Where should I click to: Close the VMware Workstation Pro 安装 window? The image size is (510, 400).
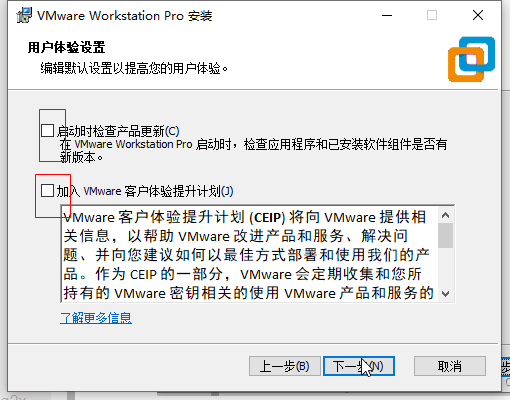(x=478, y=15)
